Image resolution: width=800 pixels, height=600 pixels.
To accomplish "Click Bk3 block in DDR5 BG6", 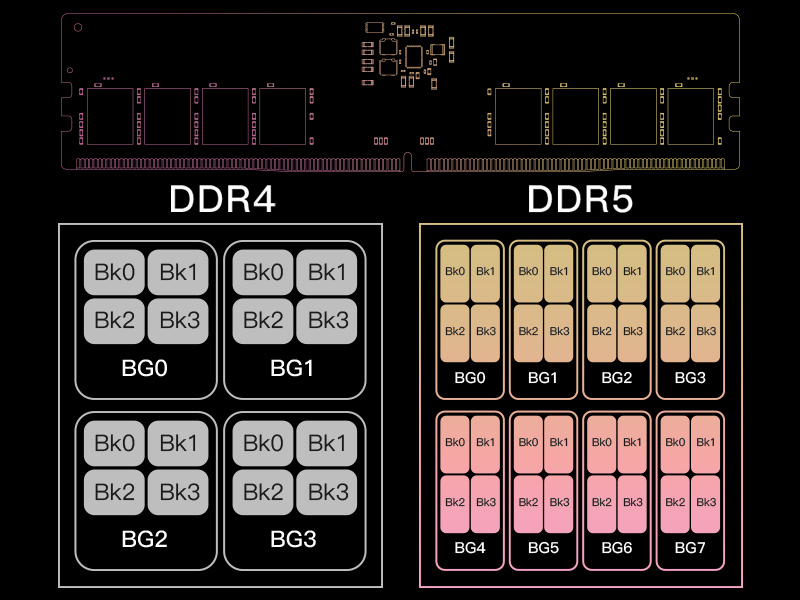I will (632, 504).
